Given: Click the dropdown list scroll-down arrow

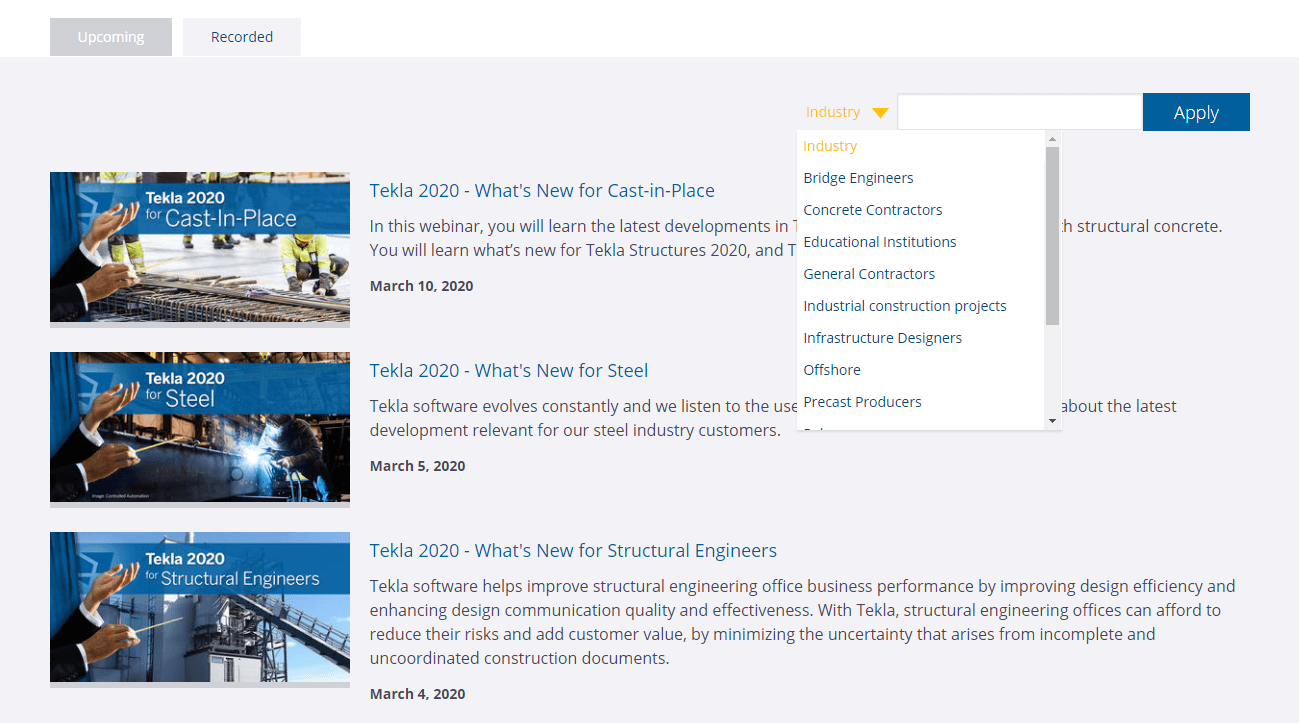Looking at the screenshot, I should pyautogui.click(x=1052, y=422).
